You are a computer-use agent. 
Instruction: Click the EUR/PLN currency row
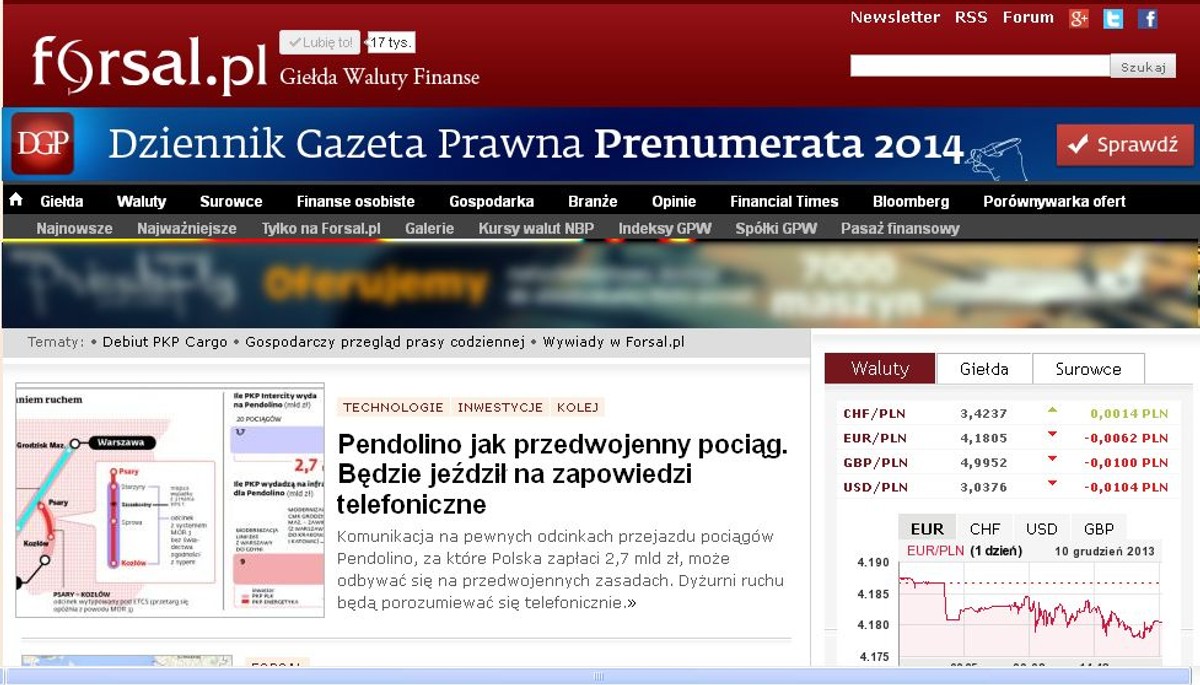tap(1005, 438)
